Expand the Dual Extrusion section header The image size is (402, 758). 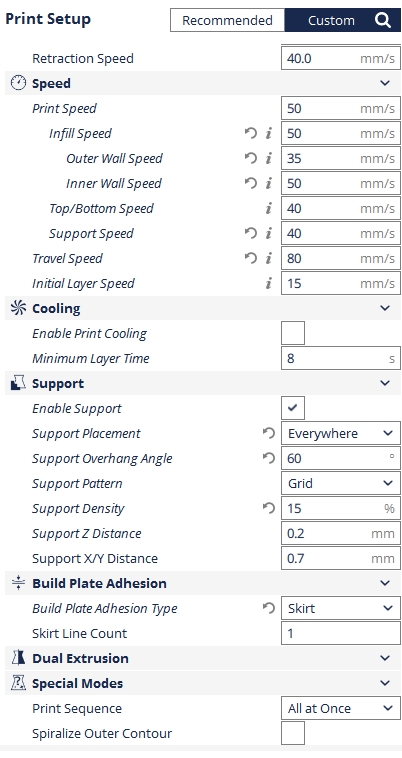pos(203,658)
